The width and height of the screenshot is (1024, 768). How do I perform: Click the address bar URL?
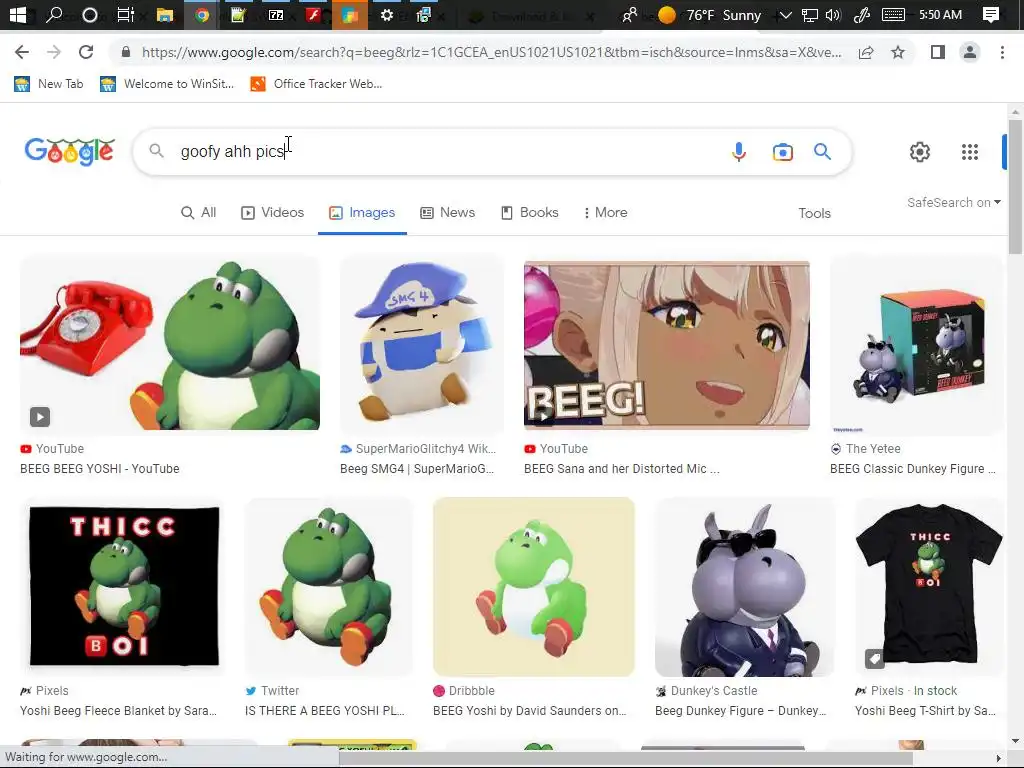pyautogui.click(x=491, y=52)
